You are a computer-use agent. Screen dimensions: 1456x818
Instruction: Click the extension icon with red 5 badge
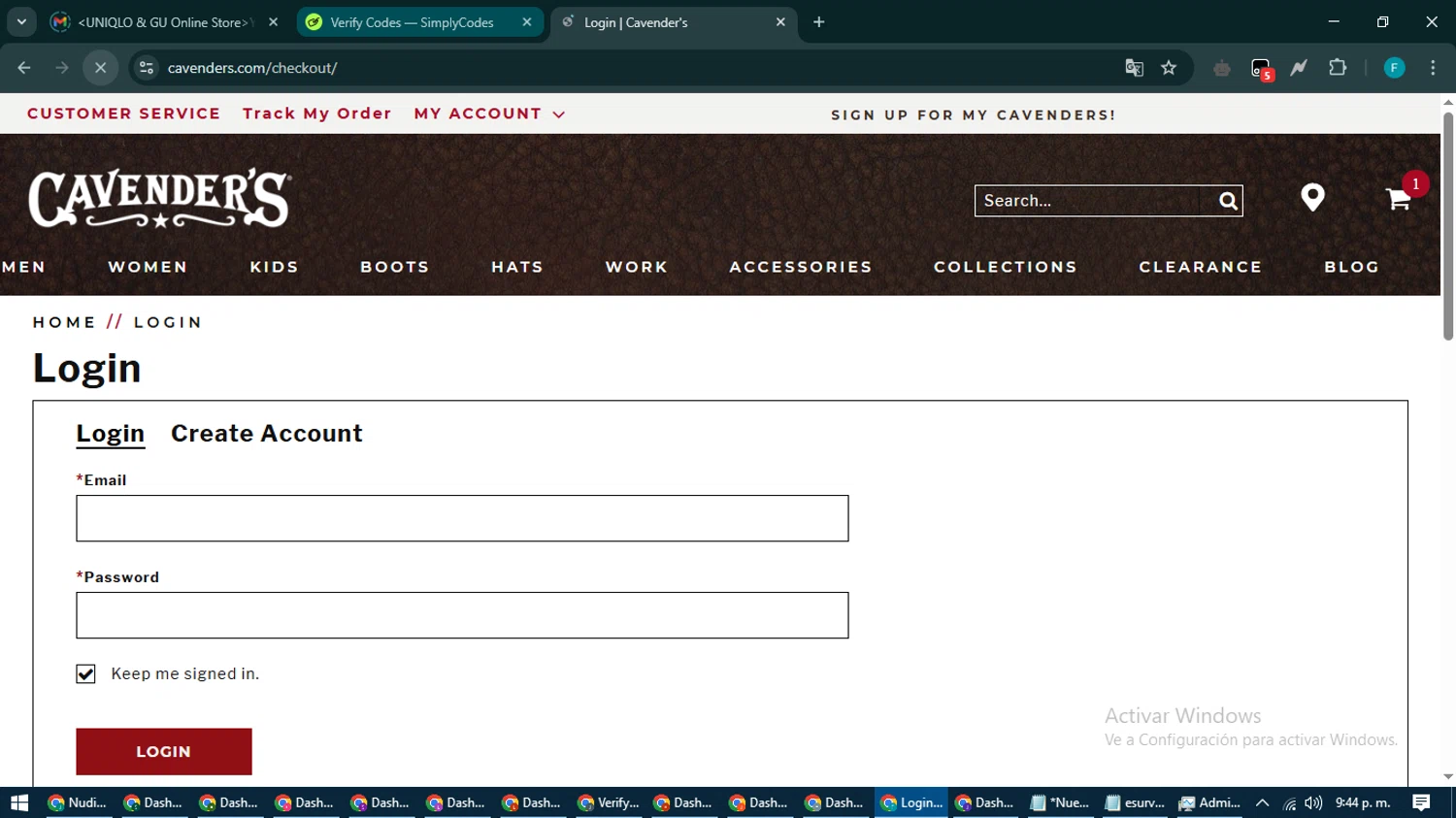pyautogui.click(x=1261, y=69)
